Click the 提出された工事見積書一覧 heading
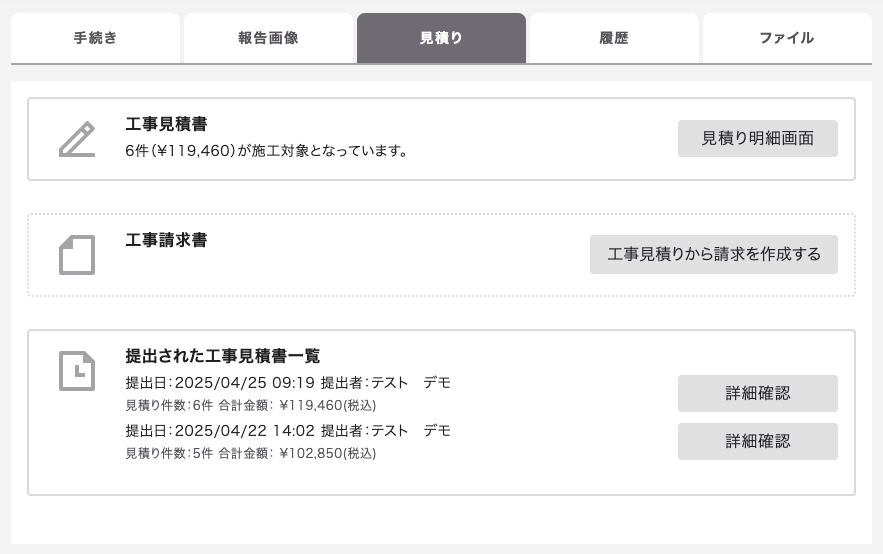Viewport: 883px width, 554px height. click(223, 356)
